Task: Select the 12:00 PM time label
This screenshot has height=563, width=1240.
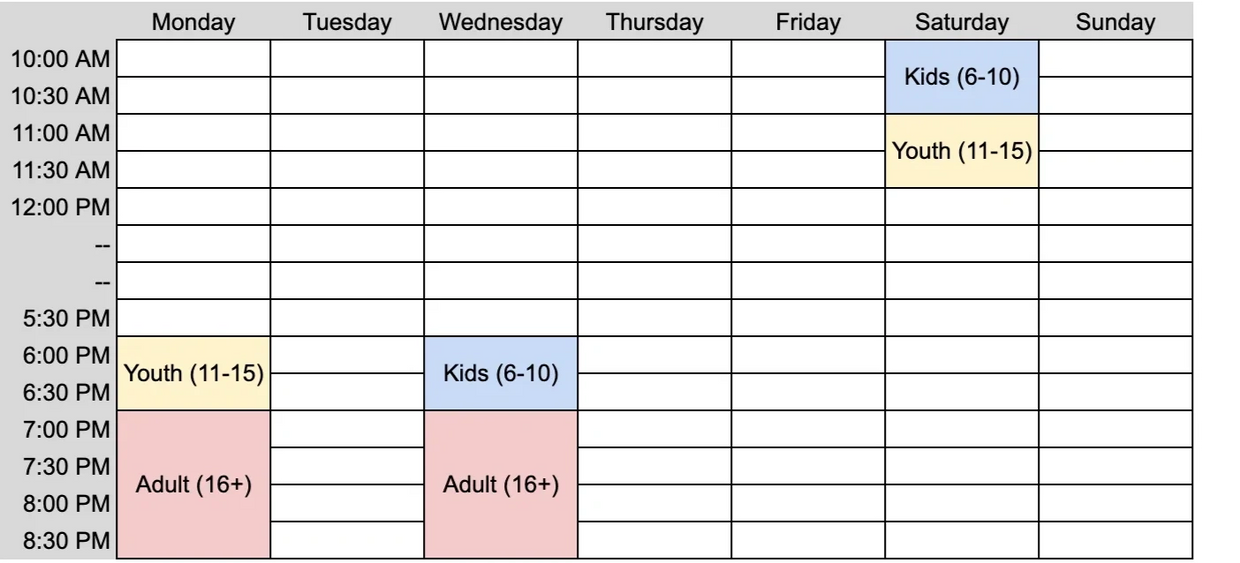Action: (x=60, y=207)
